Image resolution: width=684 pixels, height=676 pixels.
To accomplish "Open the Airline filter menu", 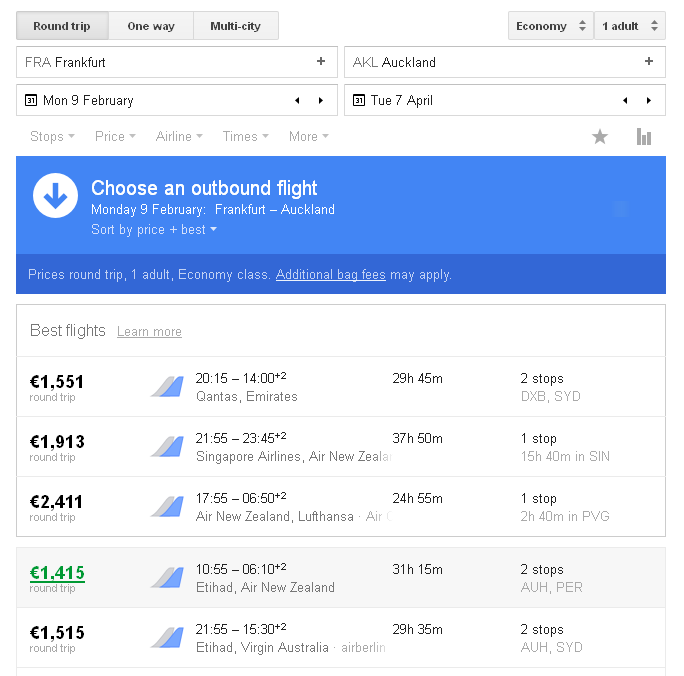I will tap(179, 137).
